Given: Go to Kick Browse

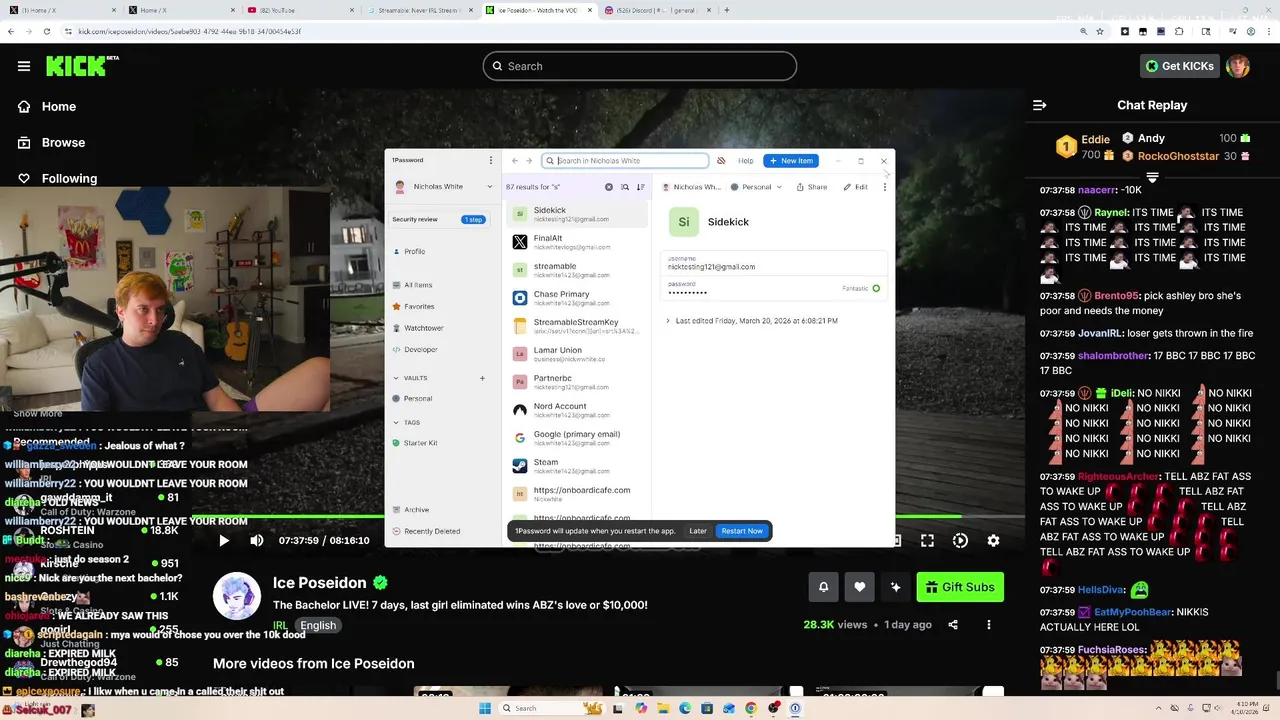Looking at the screenshot, I should point(52,142).
